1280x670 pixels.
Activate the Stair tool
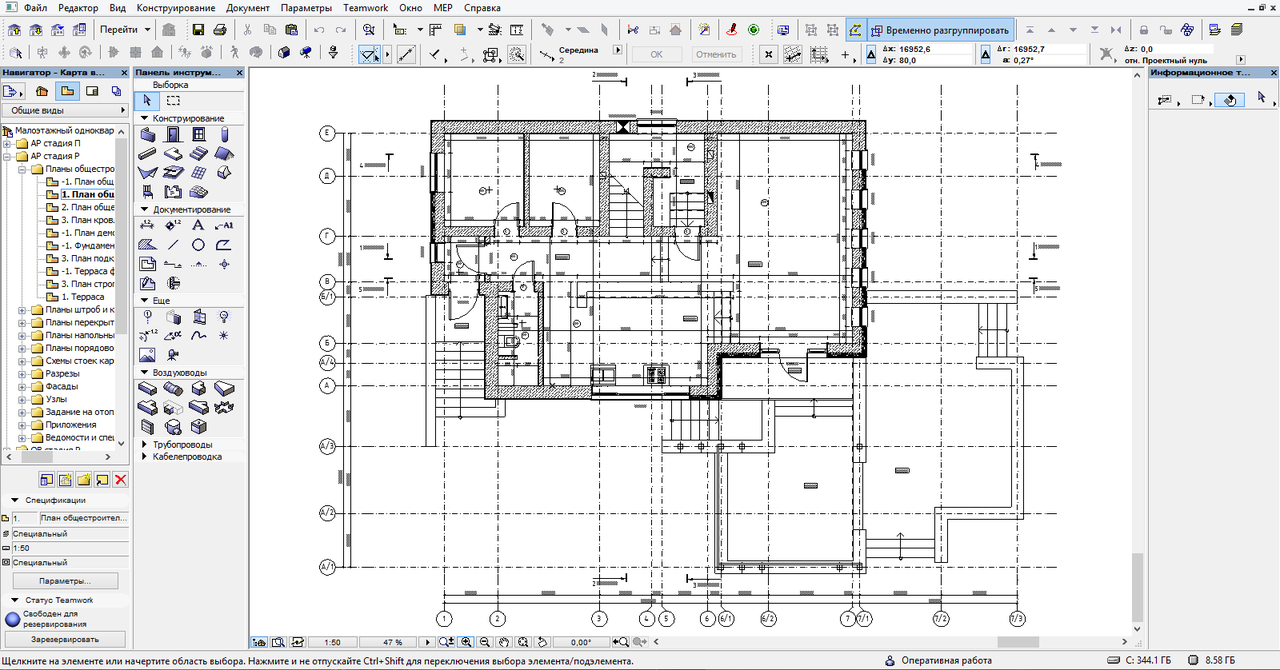click(199, 154)
